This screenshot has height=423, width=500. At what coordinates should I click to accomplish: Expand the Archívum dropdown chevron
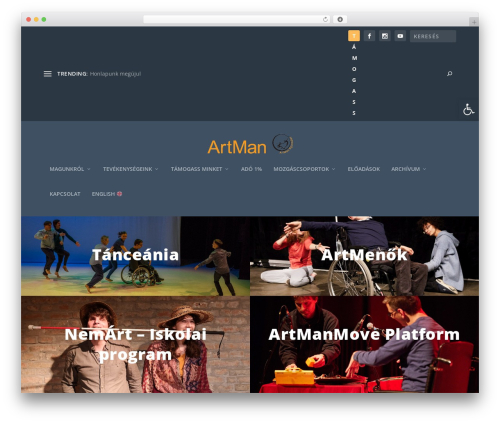tap(424, 169)
